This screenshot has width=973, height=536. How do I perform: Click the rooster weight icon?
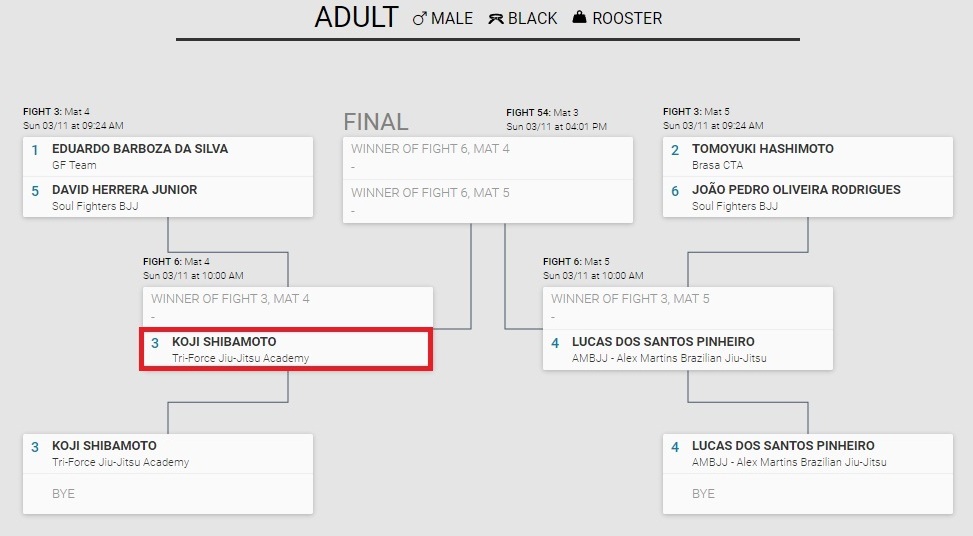[x=579, y=17]
